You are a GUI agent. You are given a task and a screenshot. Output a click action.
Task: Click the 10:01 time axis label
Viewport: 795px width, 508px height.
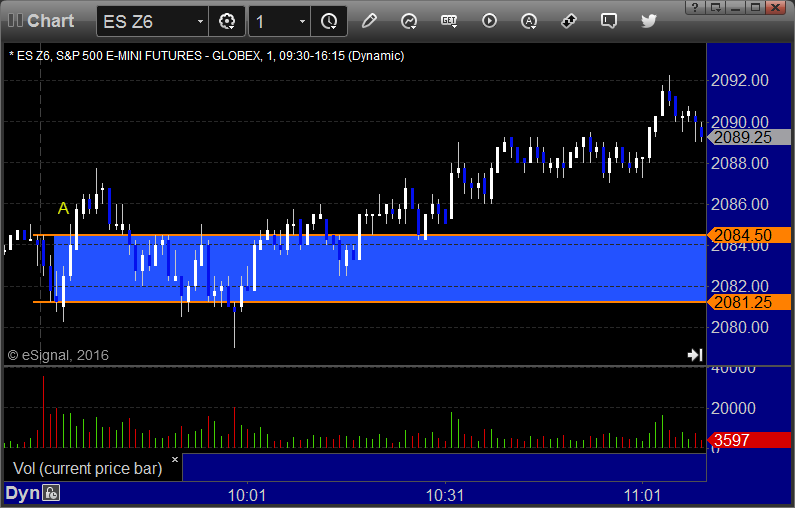coord(247,495)
